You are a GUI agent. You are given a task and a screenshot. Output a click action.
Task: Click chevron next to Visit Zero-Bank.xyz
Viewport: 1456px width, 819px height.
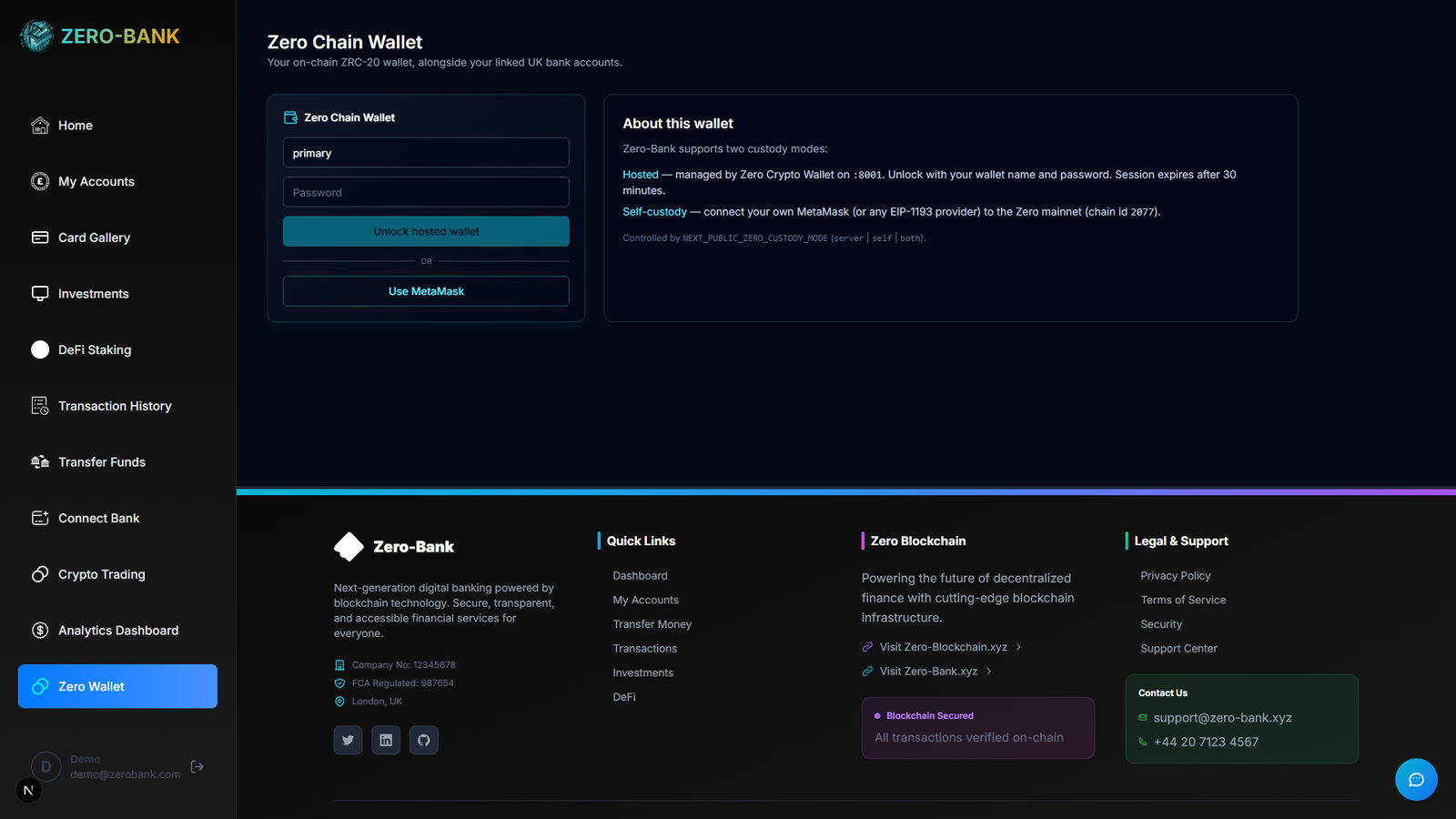point(989,672)
